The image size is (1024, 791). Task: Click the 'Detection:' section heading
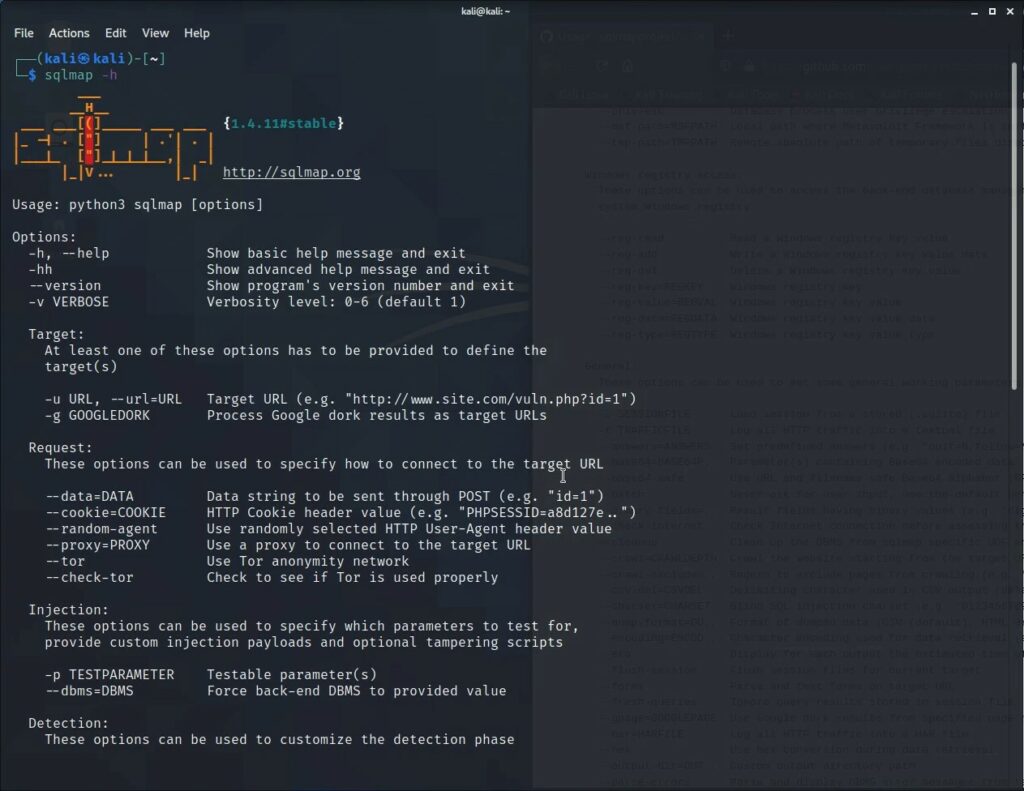tap(69, 724)
